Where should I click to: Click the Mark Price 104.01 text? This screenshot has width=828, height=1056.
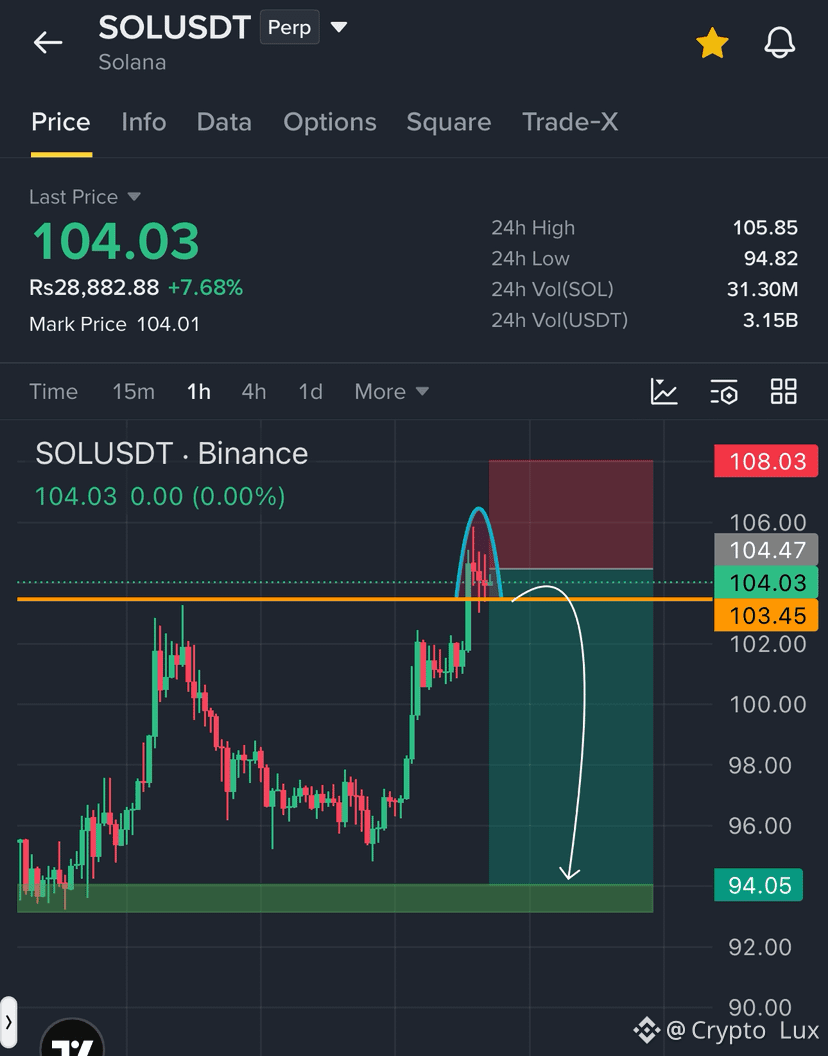tap(115, 324)
